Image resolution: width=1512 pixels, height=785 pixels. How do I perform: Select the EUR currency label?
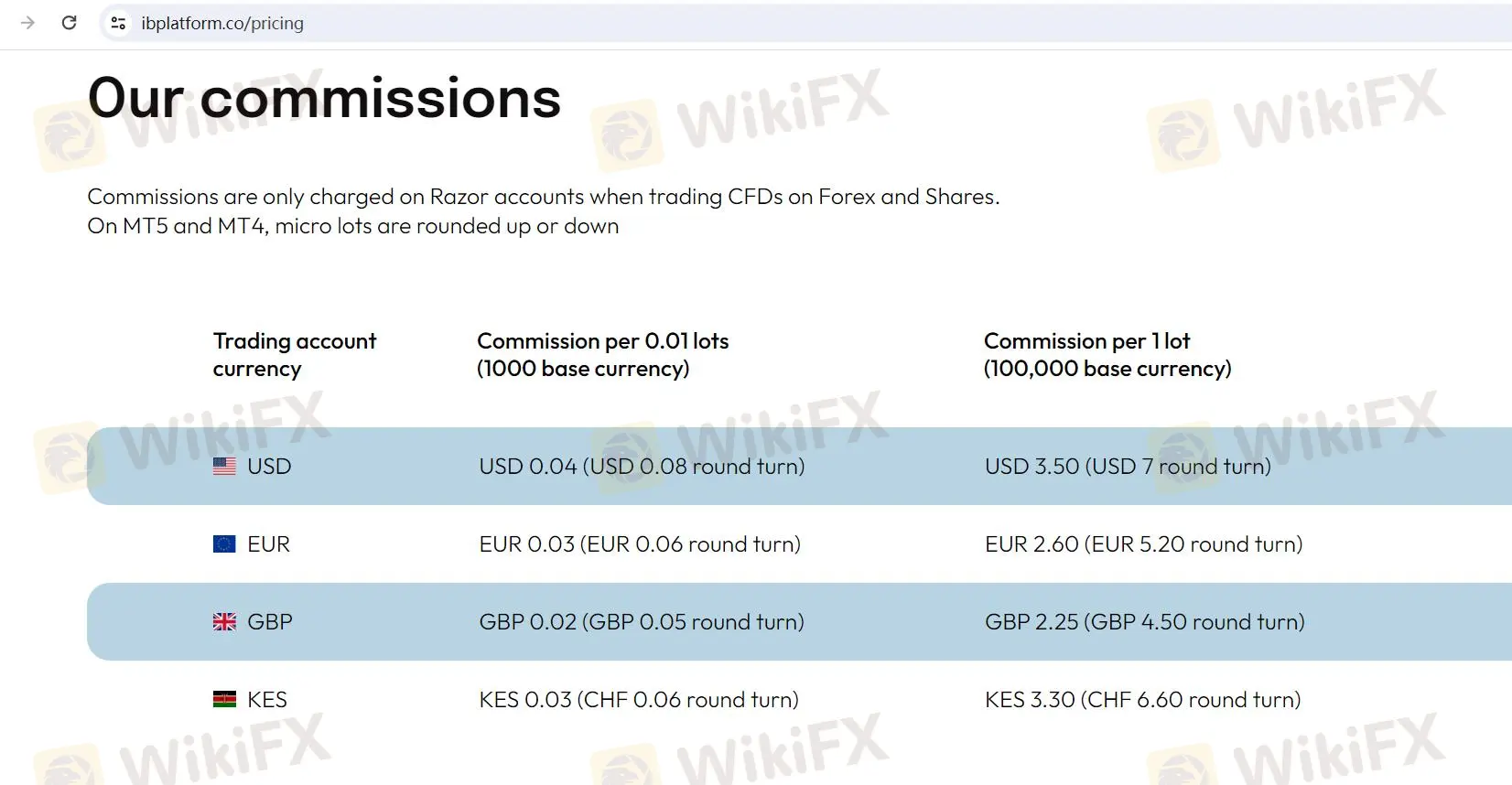(x=268, y=544)
